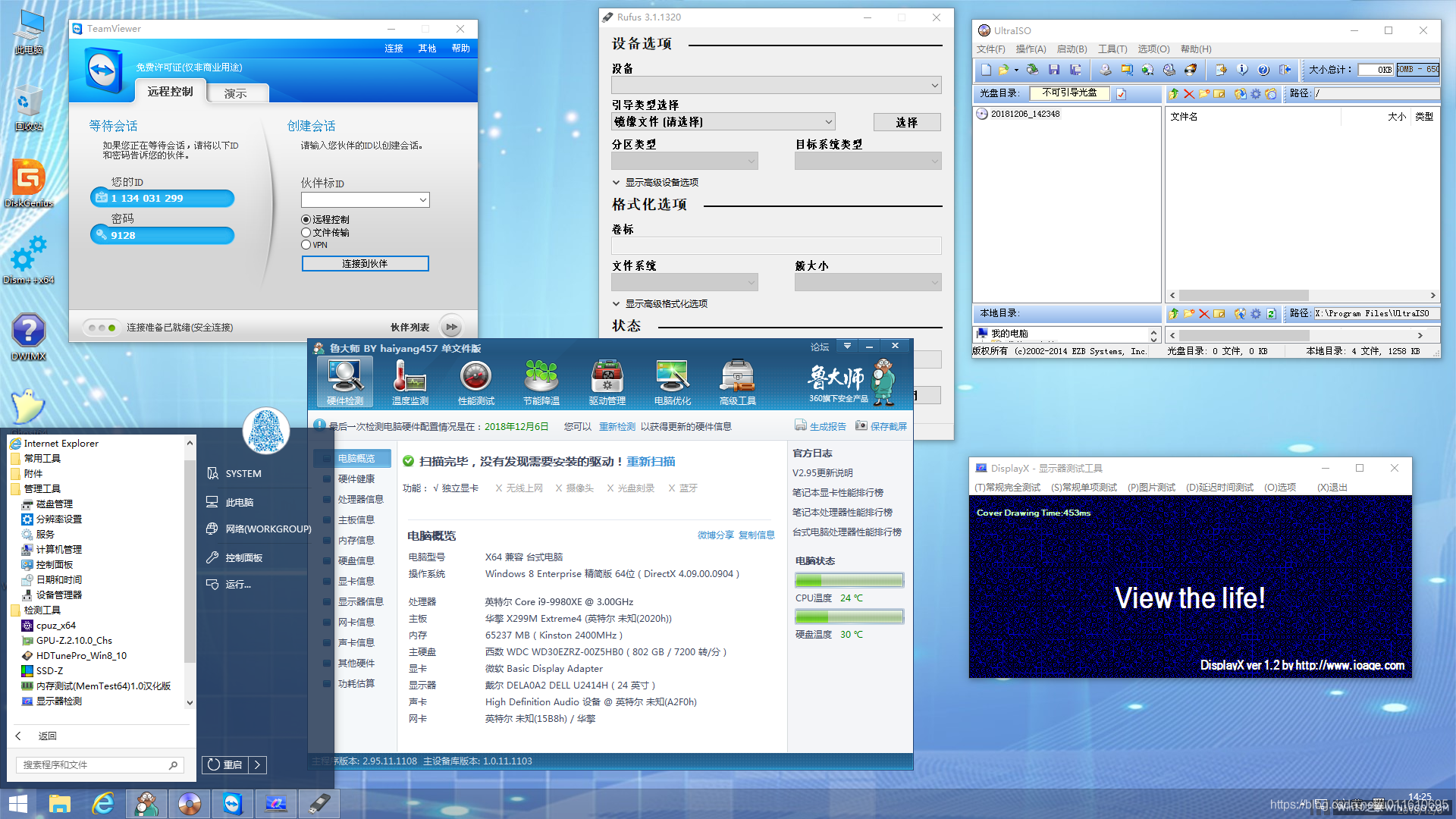Screen dimensions: 1456x819
Task: Click the UltraISO burn CD image icon
Action: 1191,70
